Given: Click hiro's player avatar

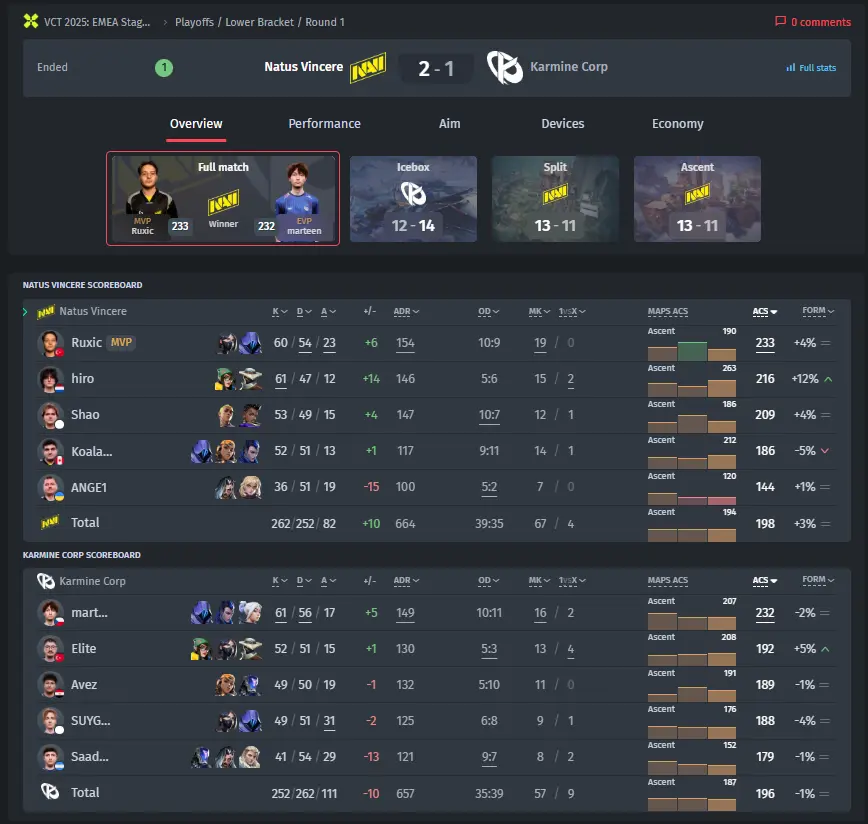Looking at the screenshot, I should click(50, 379).
